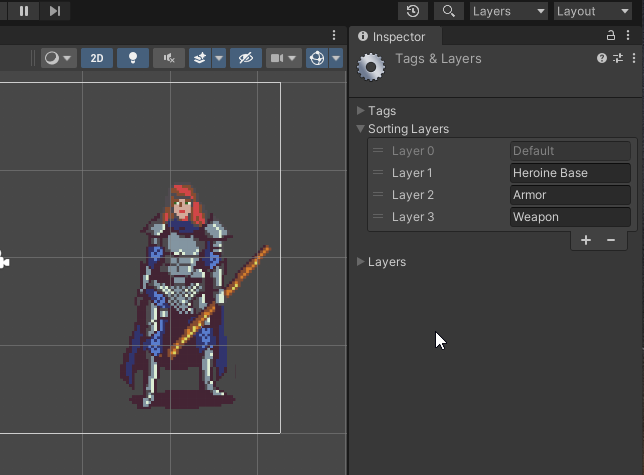The width and height of the screenshot is (644, 475).
Task: Open the global search magnifier
Action: click(449, 11)
